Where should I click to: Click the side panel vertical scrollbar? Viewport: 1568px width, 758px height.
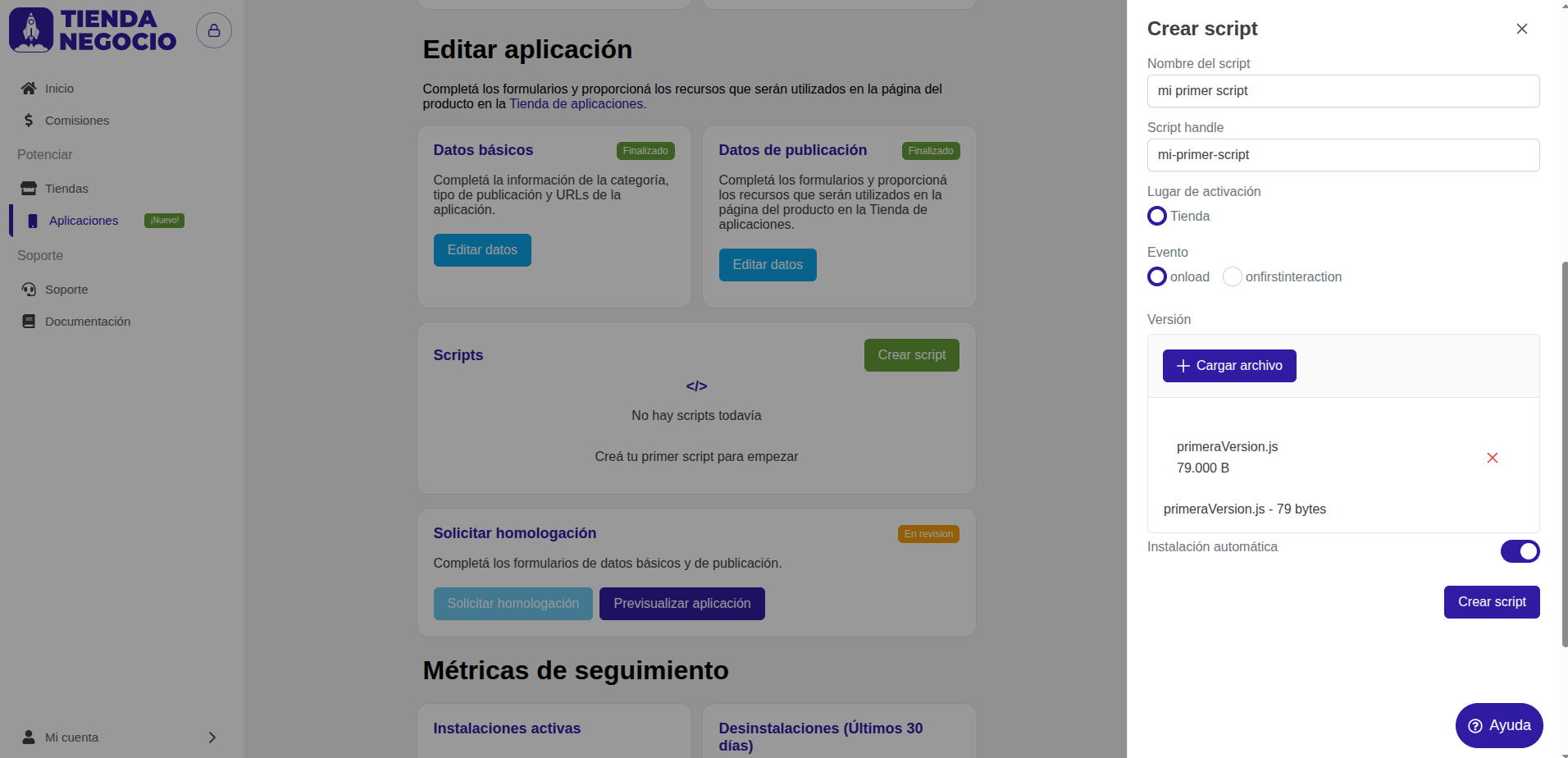[x=1565, y=454]
